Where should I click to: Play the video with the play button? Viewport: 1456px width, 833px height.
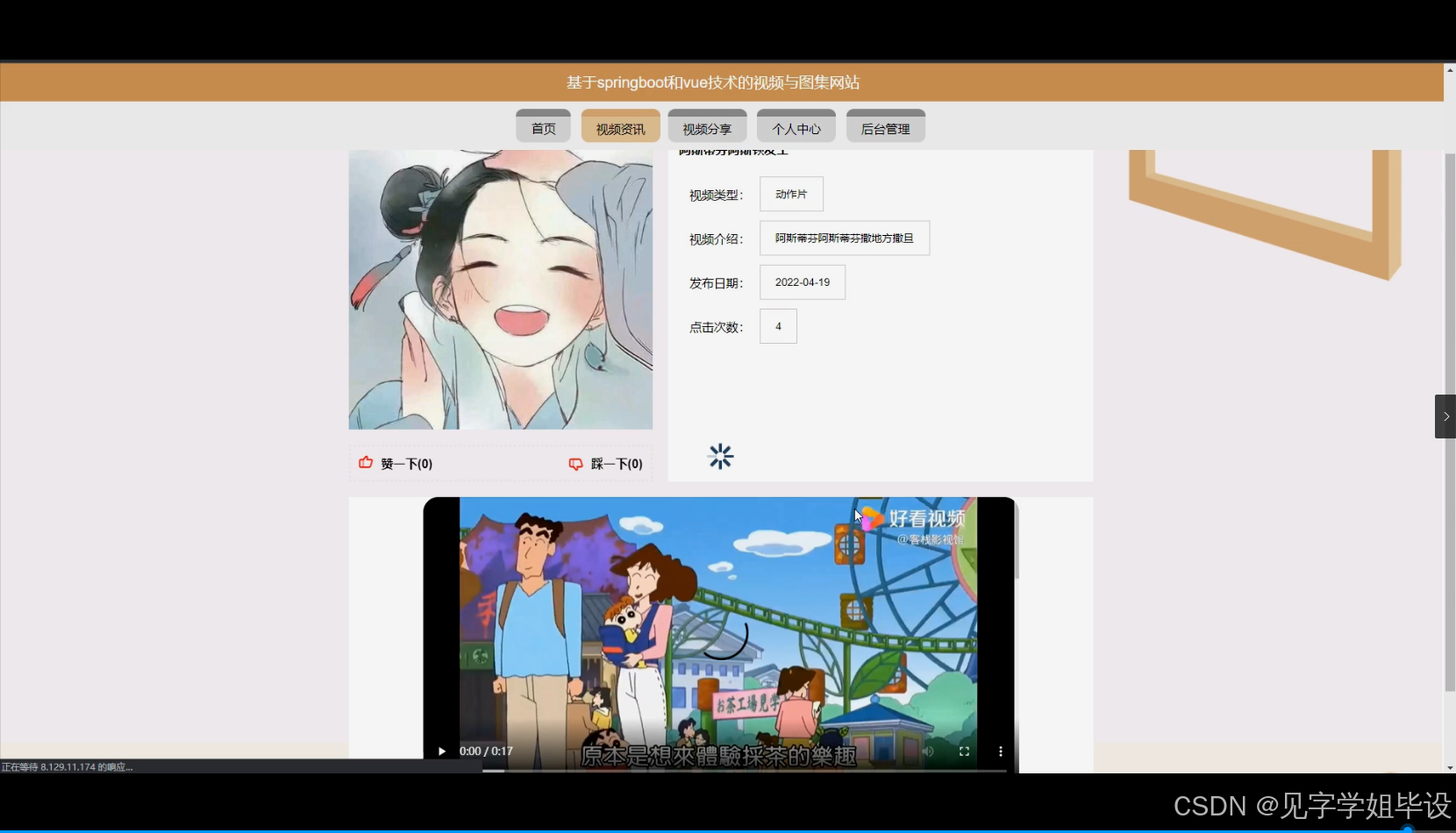point(441,751)
